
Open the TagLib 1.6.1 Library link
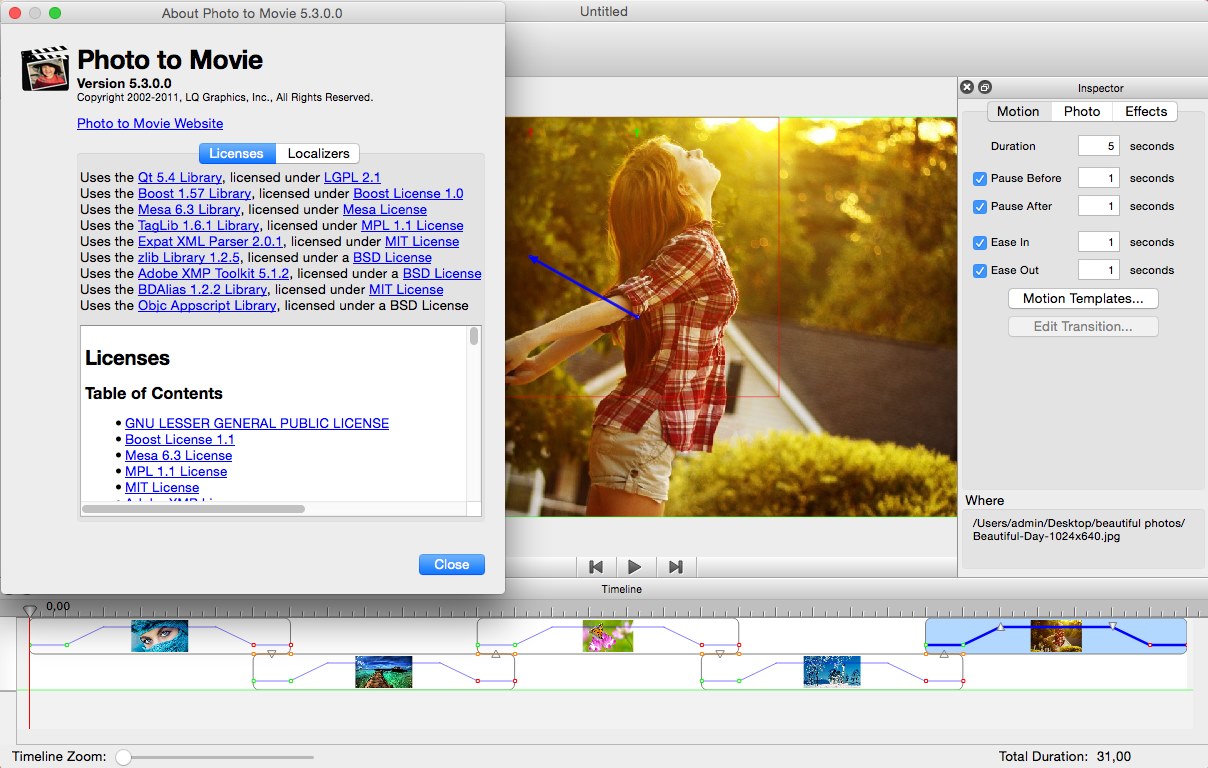[198, 225]
